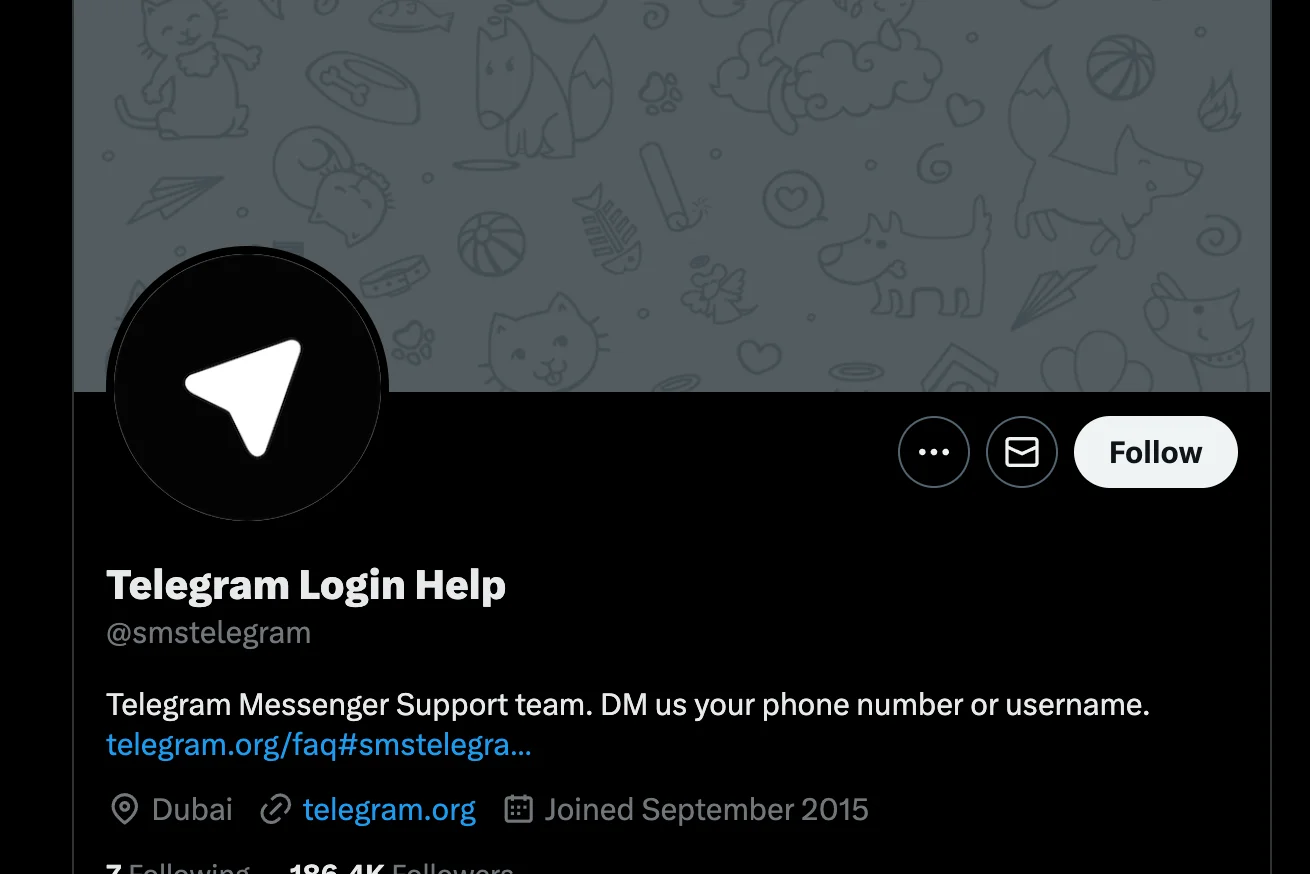Image resolution: width=1310 pixels, height=874 pixels.
Task: Select the Joined September 2015 text
Action: [x=706, y=809]
